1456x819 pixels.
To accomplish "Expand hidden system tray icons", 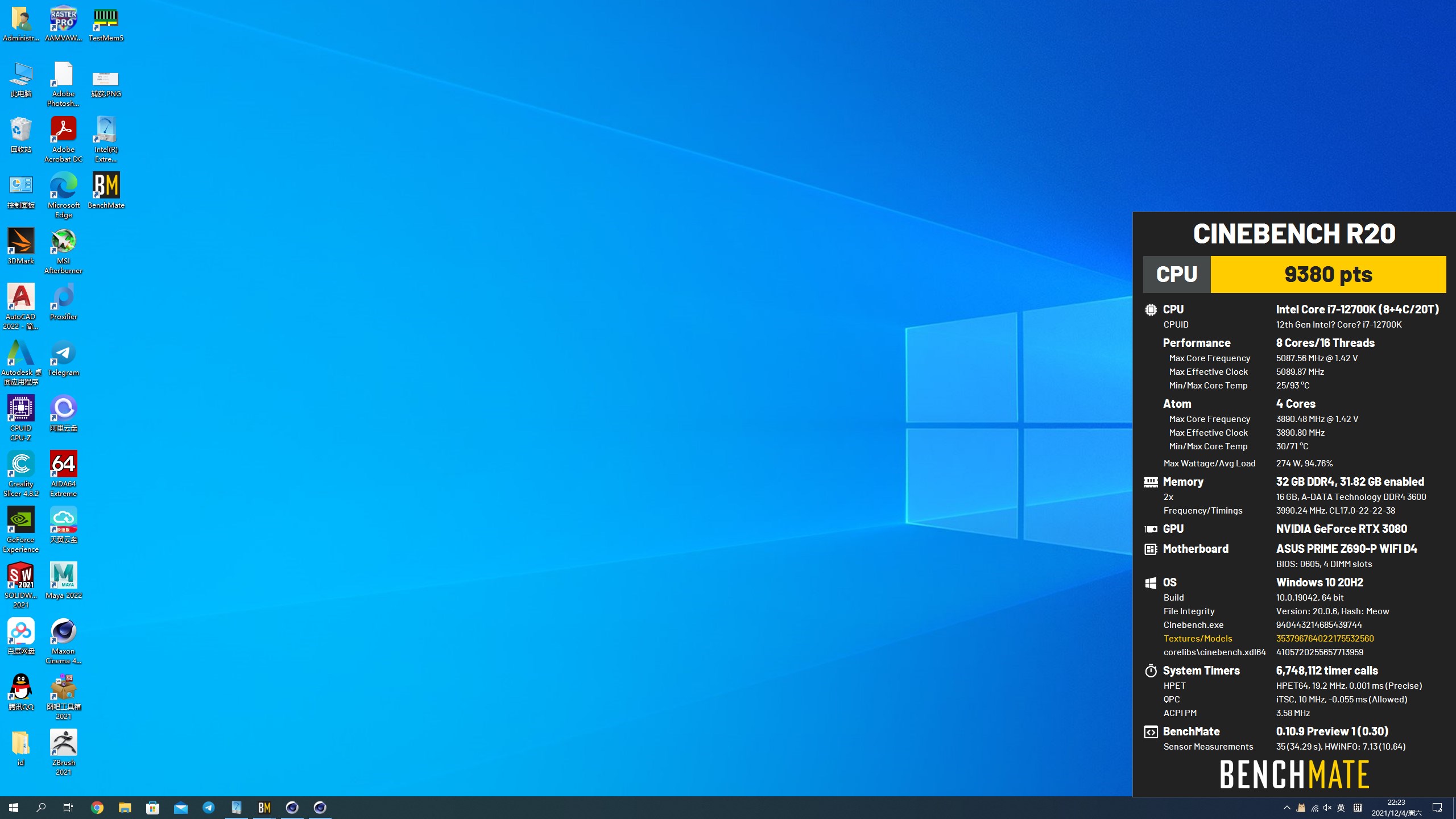I will tap(1287, 808).
